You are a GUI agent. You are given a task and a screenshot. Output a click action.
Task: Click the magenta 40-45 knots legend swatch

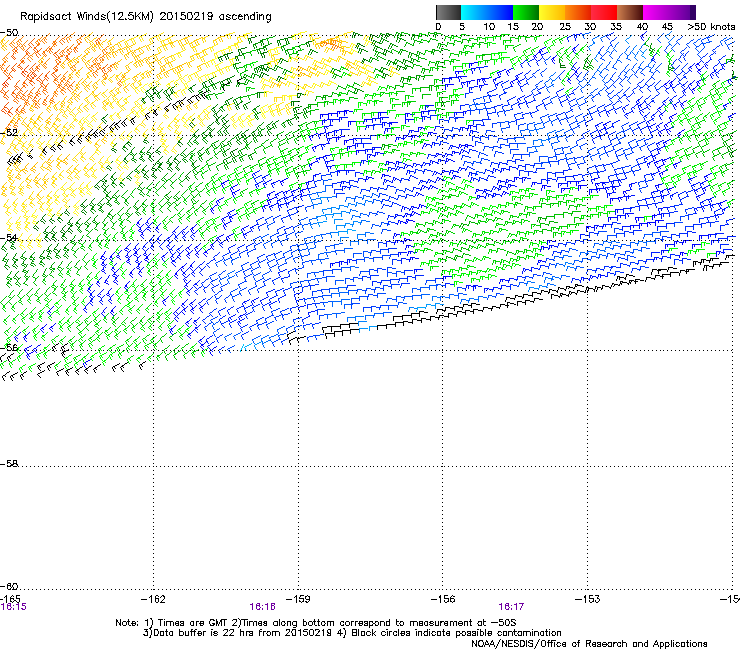pyautogui.click(x=656, y=12)
